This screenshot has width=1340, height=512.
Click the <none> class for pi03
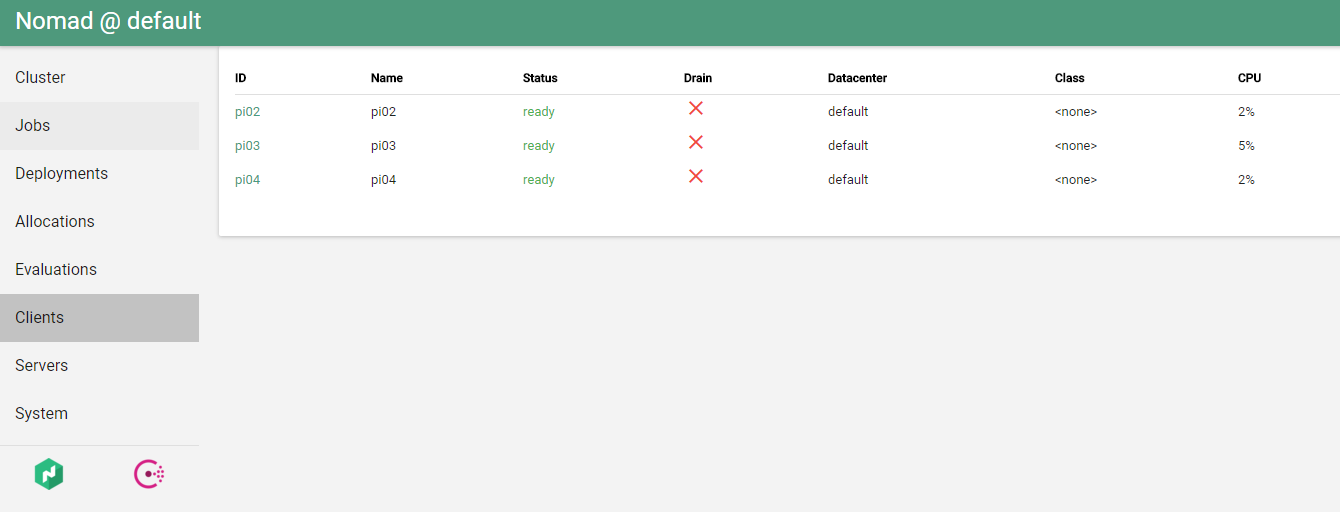pos(1076,146)
